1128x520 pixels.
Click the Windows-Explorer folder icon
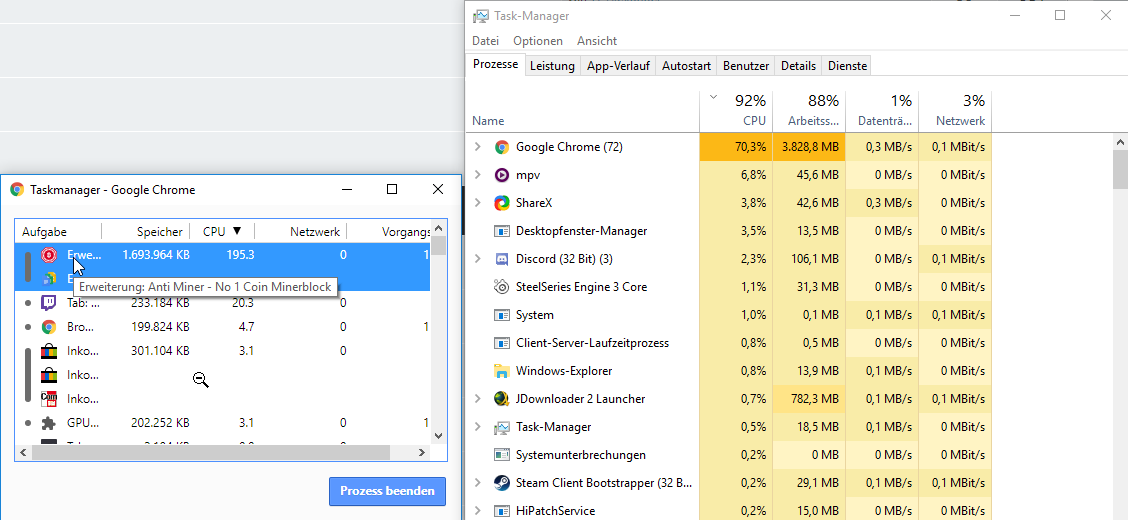tap(501, 371)
